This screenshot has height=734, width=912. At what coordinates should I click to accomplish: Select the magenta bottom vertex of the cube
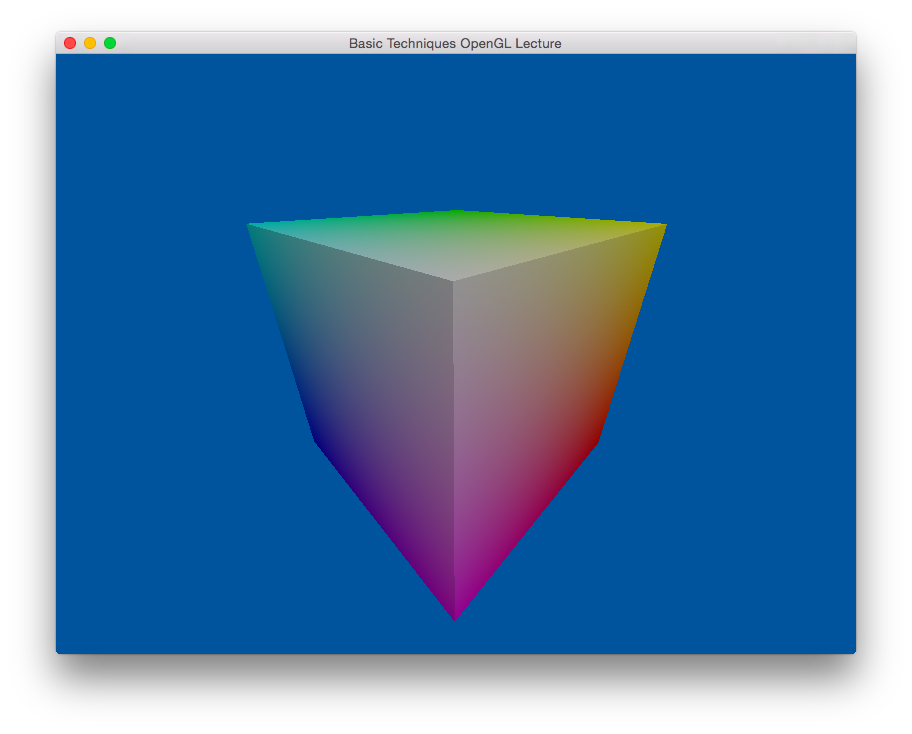[455, 616]
